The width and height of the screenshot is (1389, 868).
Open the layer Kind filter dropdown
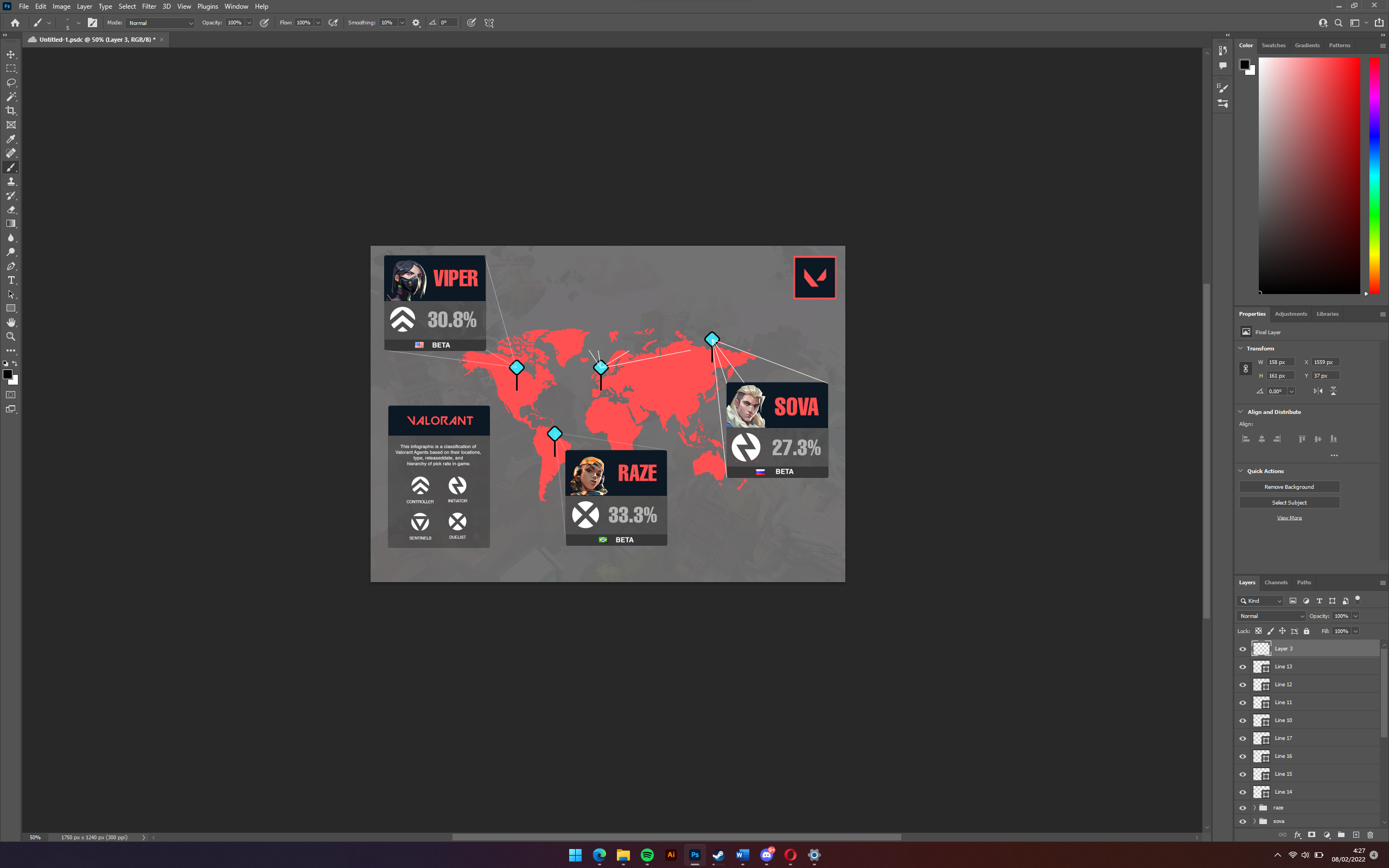1260,601
